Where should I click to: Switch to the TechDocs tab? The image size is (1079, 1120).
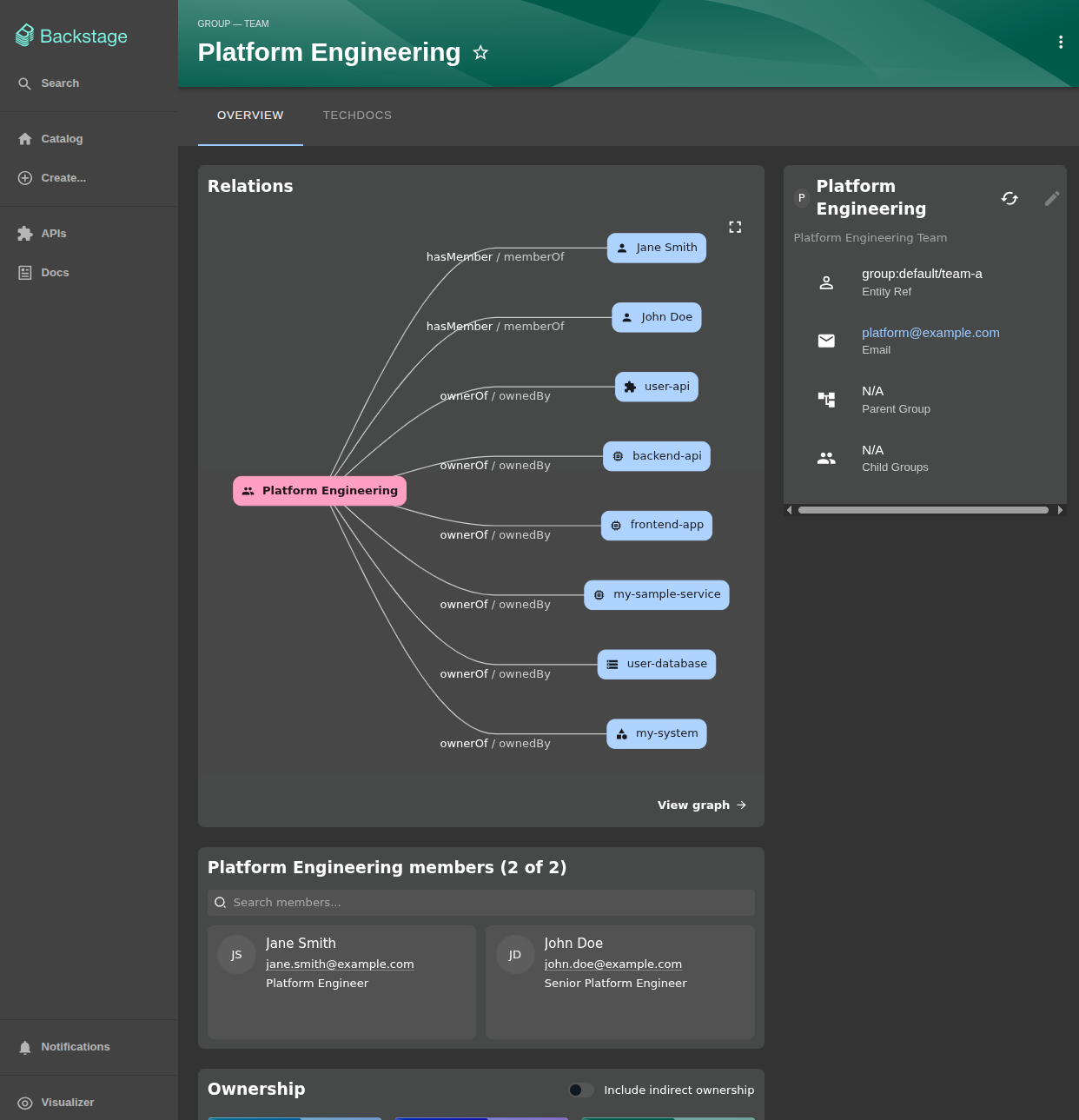pos(357,116)
